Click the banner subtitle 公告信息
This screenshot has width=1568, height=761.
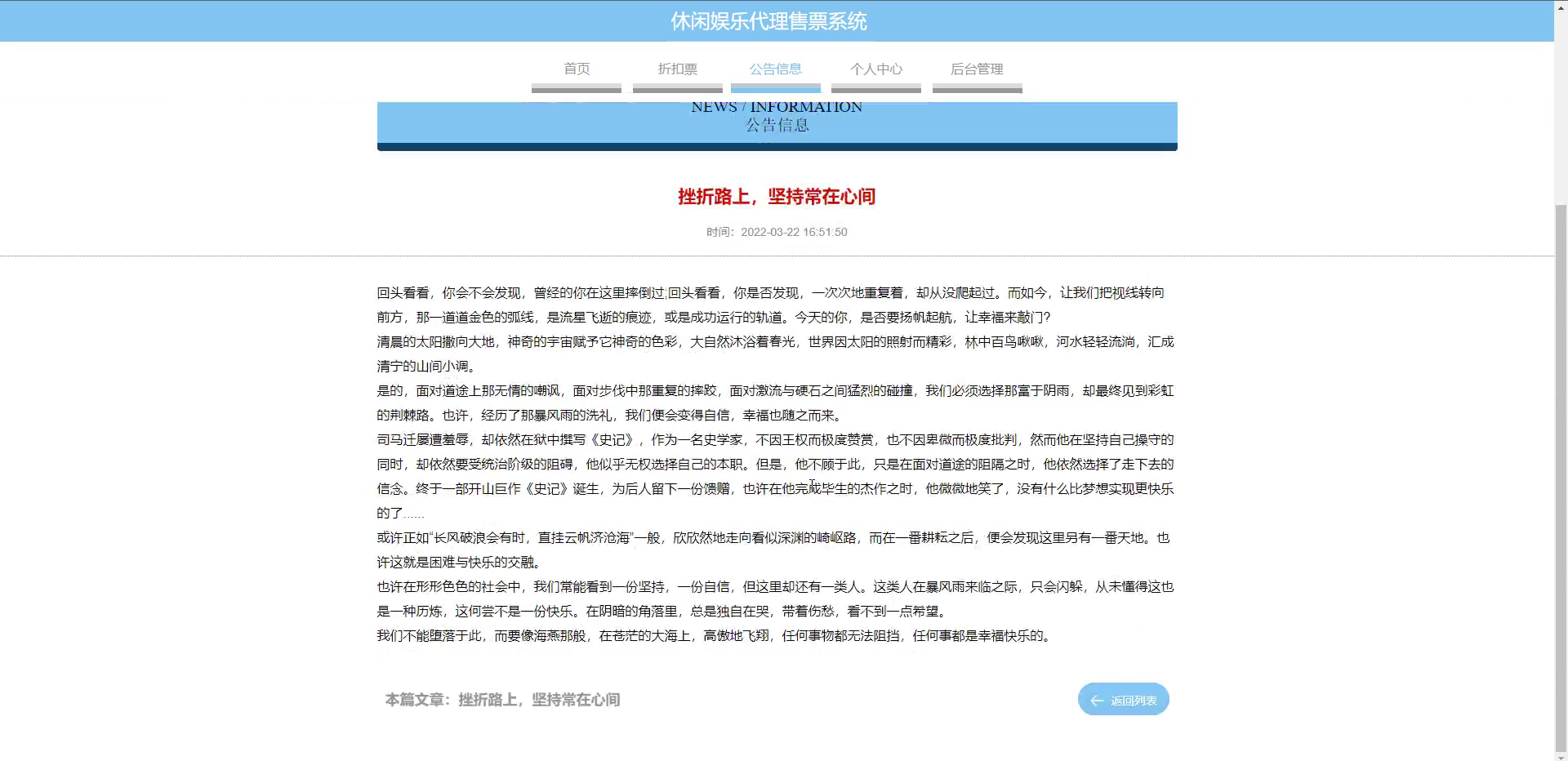[777, 125]
